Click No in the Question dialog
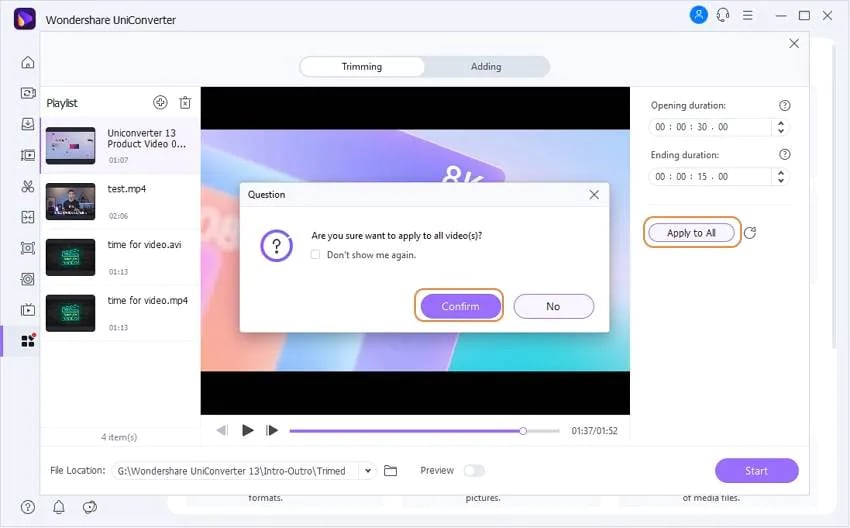This screenshot has height=528, width=850. [x=553, y=306]
